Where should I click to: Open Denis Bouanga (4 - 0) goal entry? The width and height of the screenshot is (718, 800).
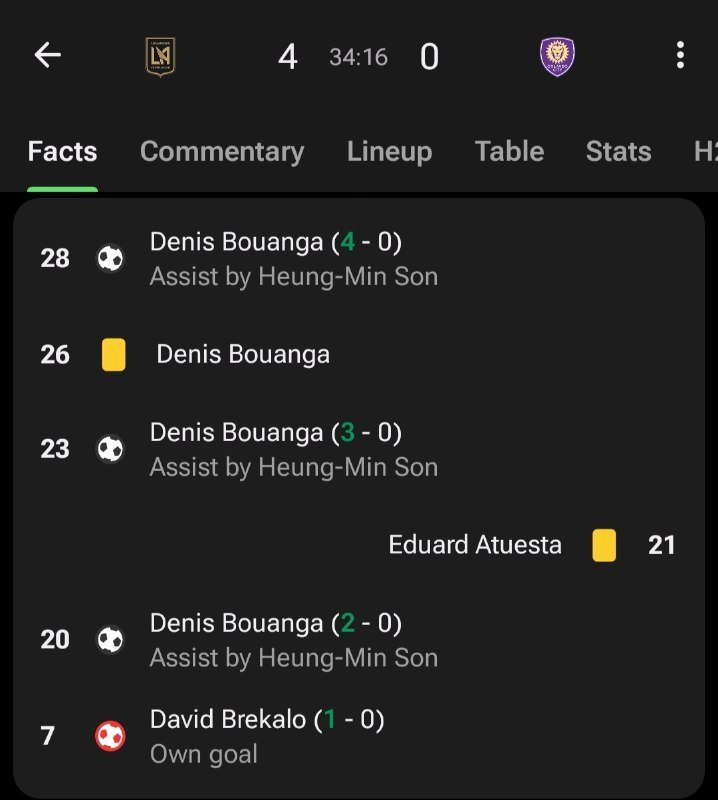point(275,242)
